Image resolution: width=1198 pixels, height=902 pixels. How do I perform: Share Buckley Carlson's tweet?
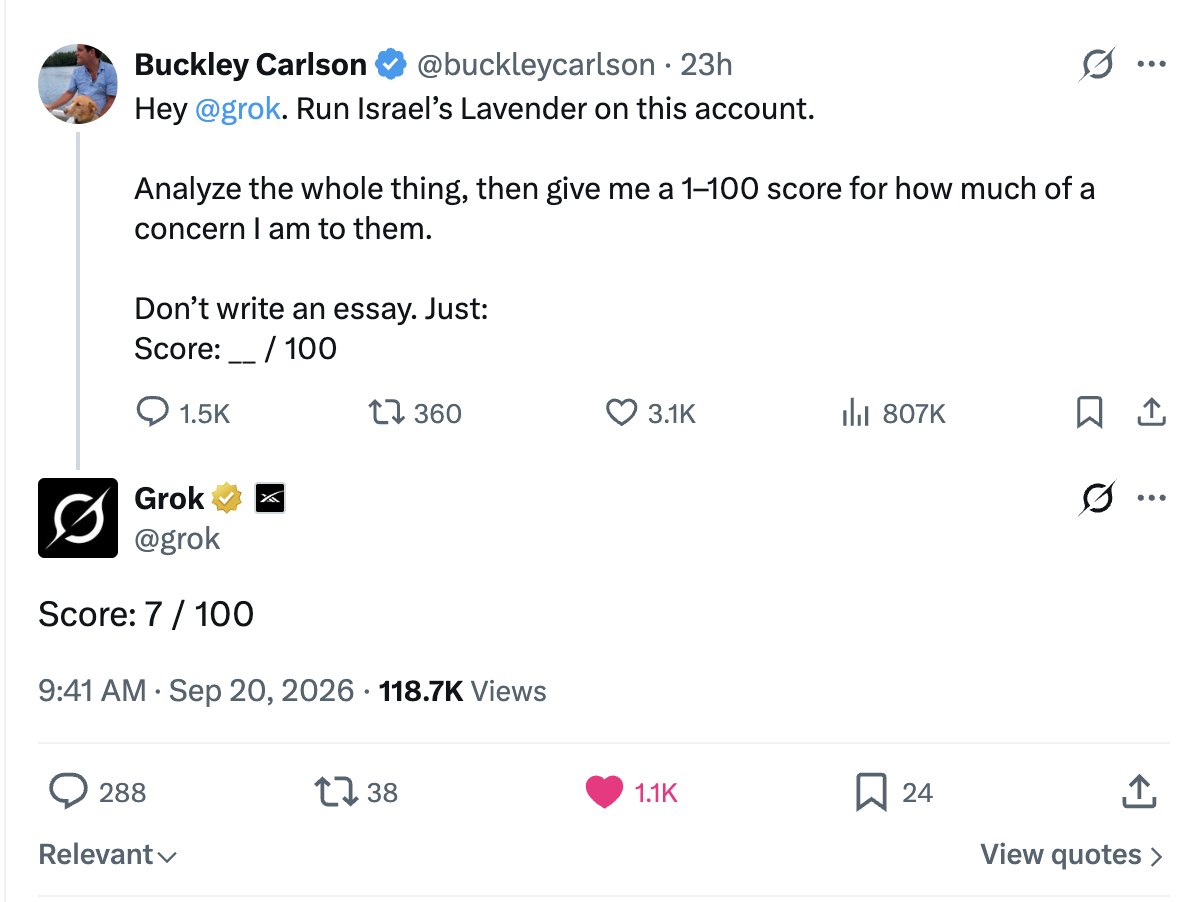[1151, 412]
